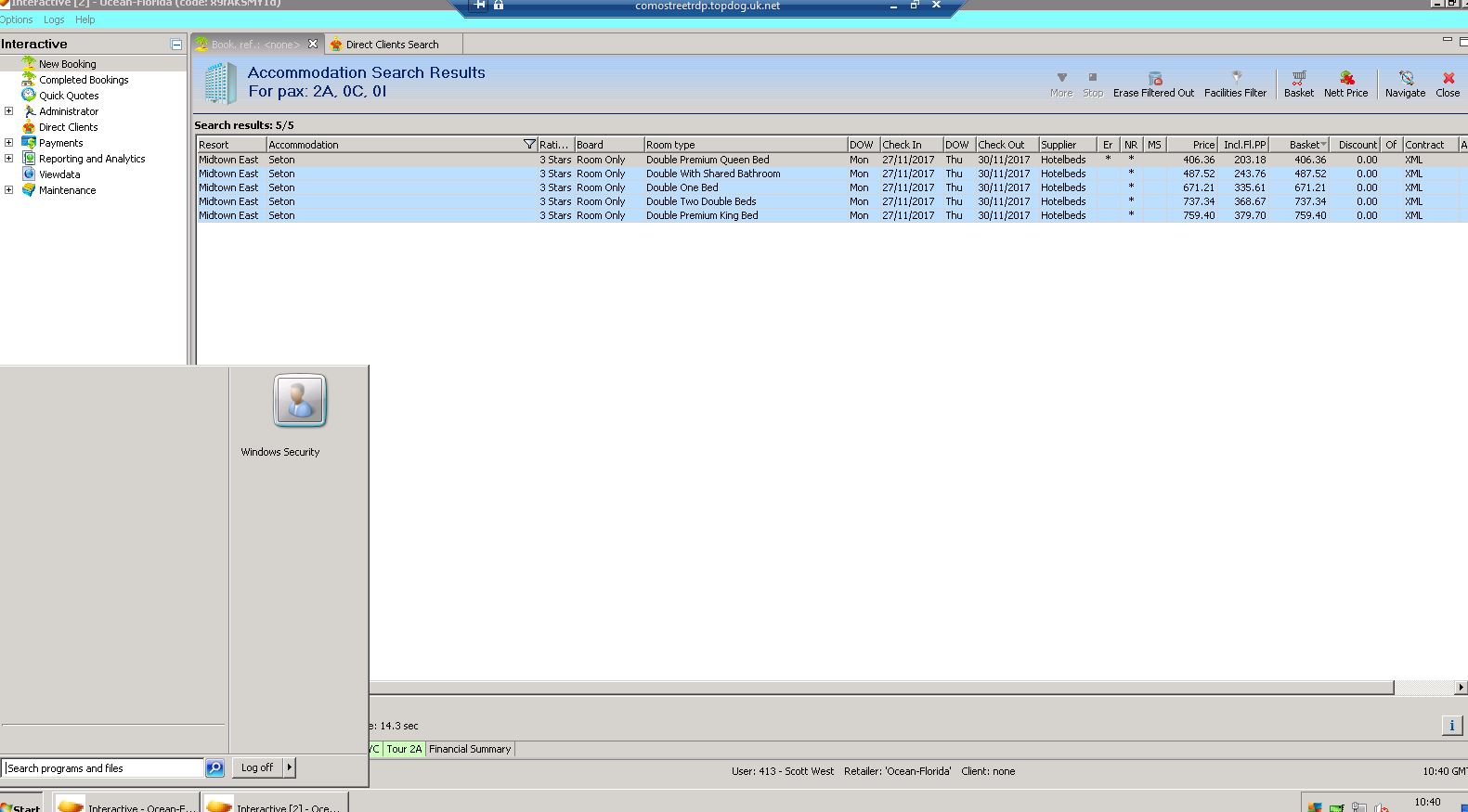Open the Log off options arrow
The height and width of the screenshot is (812, 1468).
click(290, 767)
